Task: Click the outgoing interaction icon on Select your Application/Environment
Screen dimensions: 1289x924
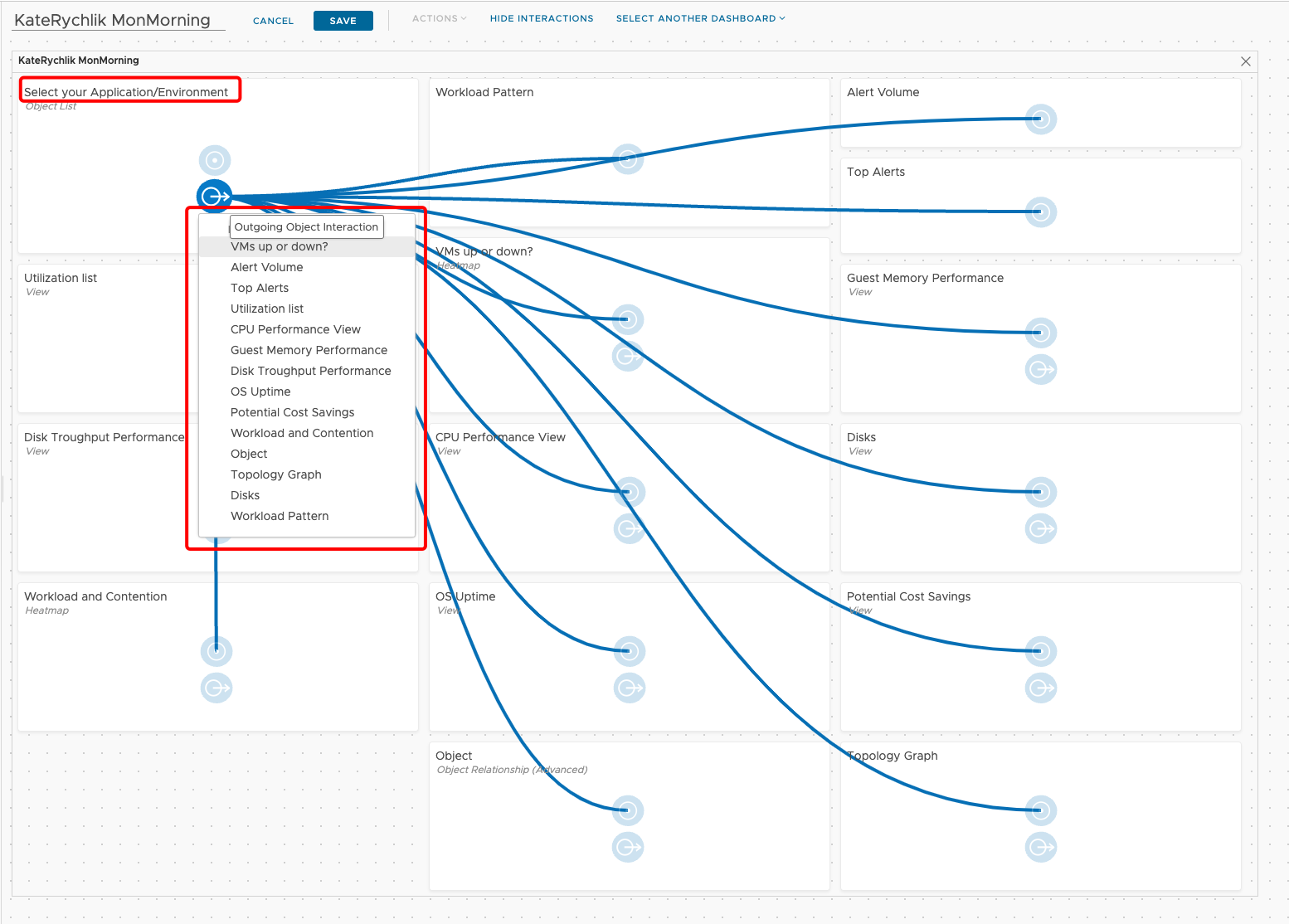Action: 214,196
